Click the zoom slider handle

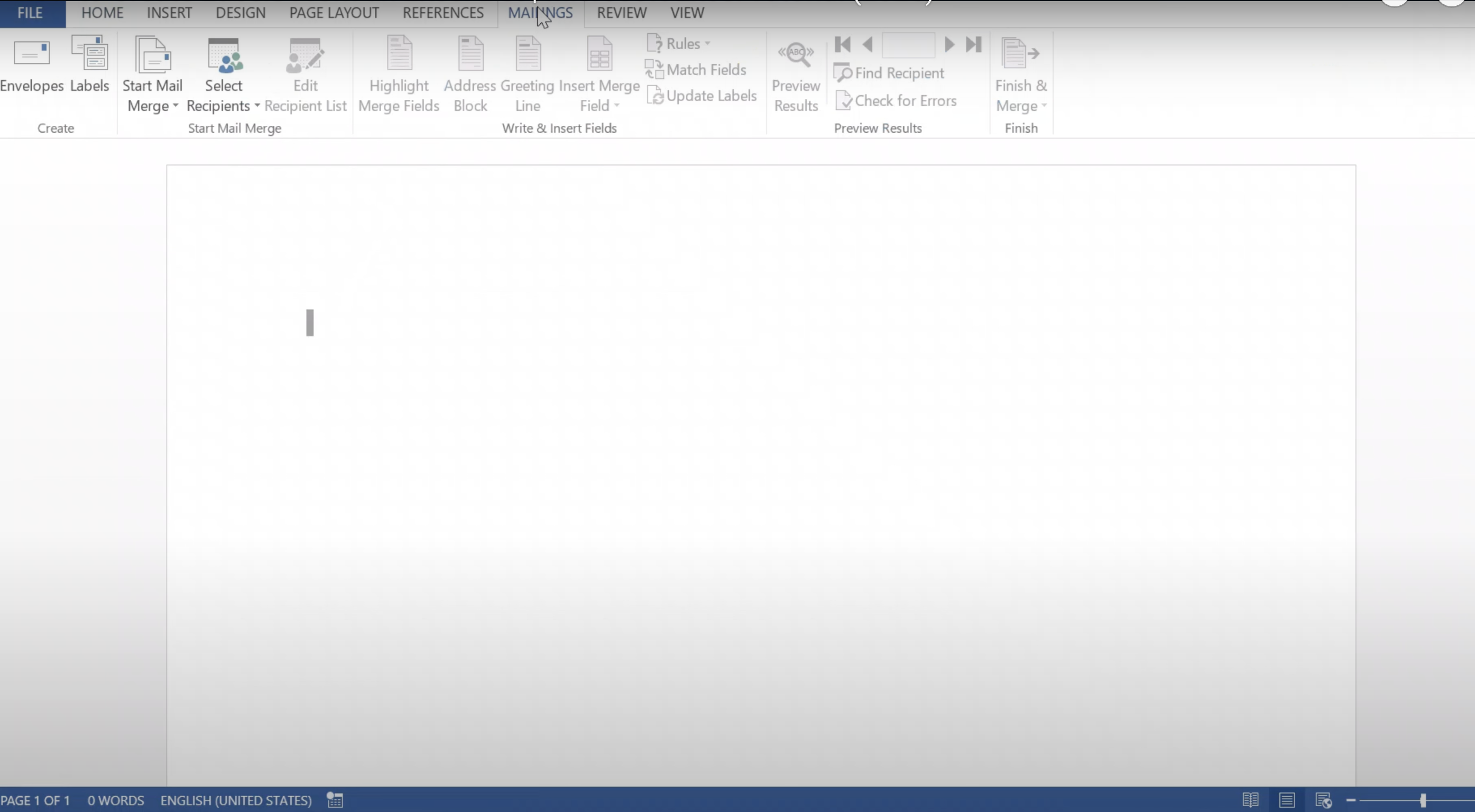pyautogui.click(x=1423, y=800)
